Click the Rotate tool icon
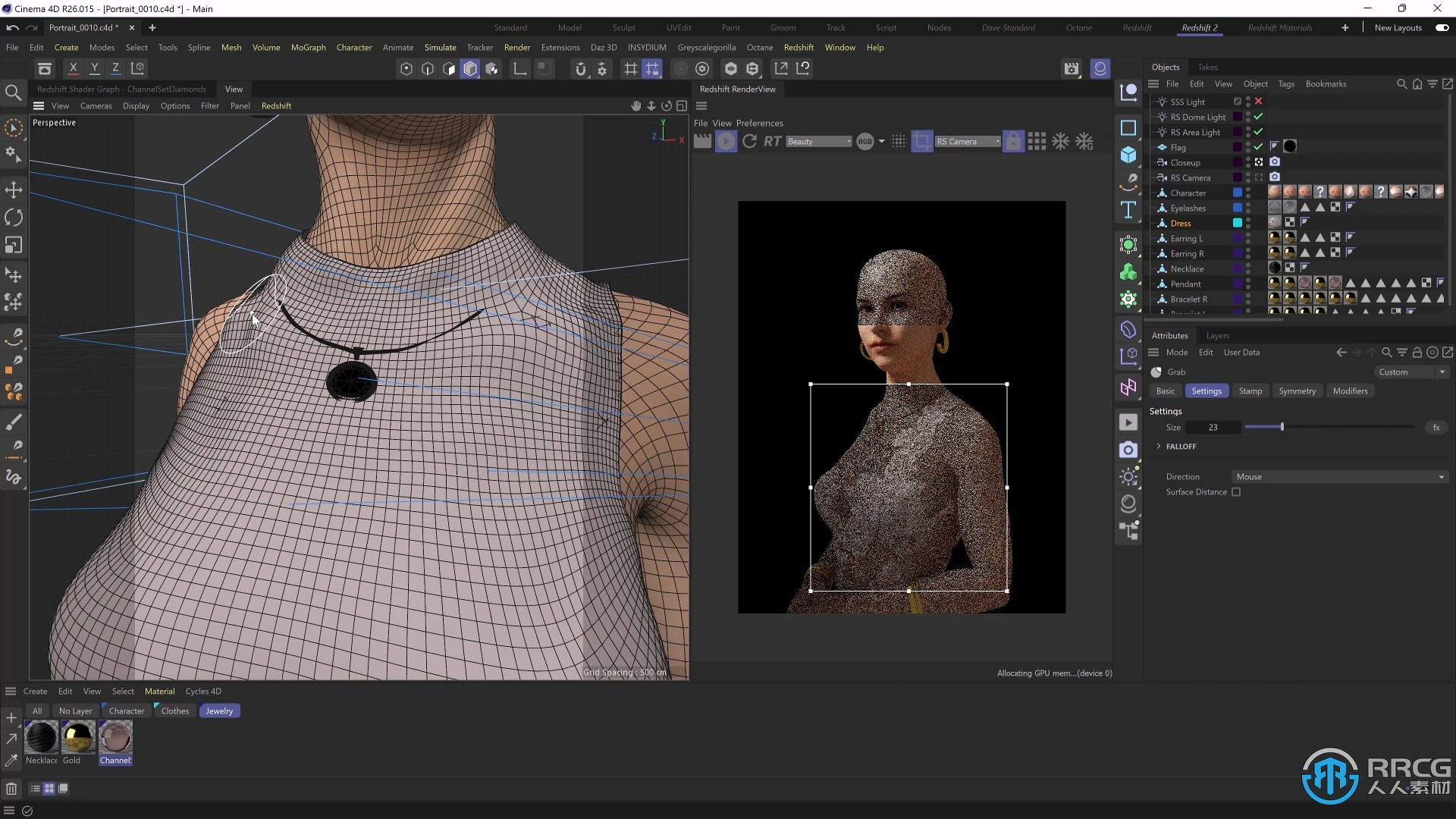Screen dimensions: 1456x819 coord(15,217)
